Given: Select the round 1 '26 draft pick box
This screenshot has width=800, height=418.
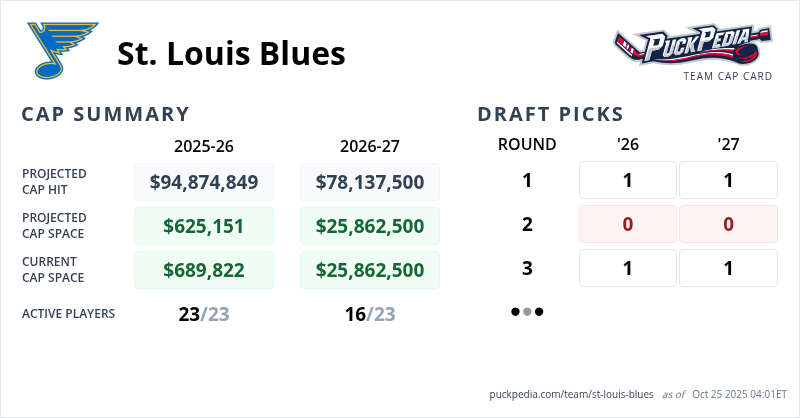Looking at the screenshot, I should point(628,181).
